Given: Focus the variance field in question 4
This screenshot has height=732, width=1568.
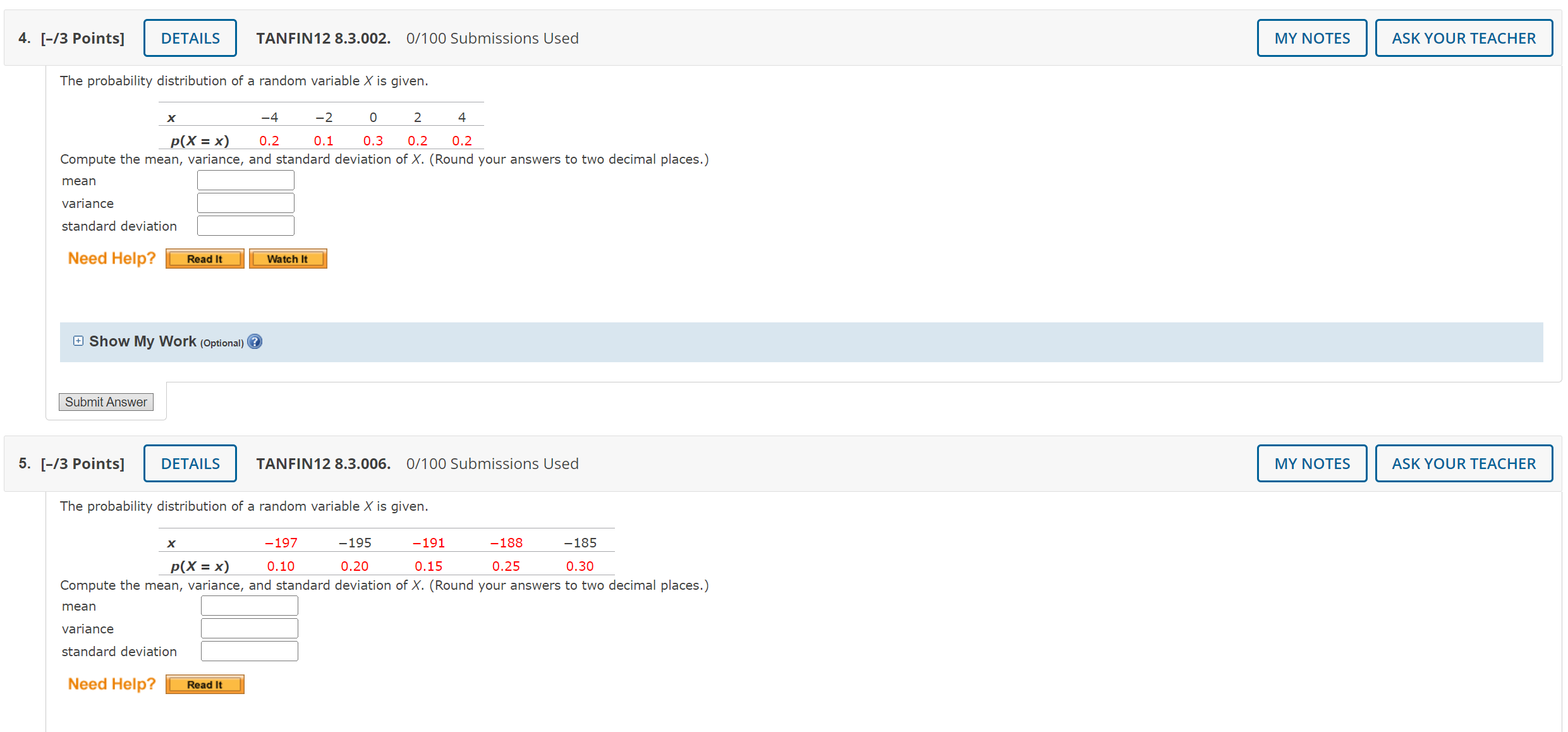Looking at the screenshot, I should 246,204.
